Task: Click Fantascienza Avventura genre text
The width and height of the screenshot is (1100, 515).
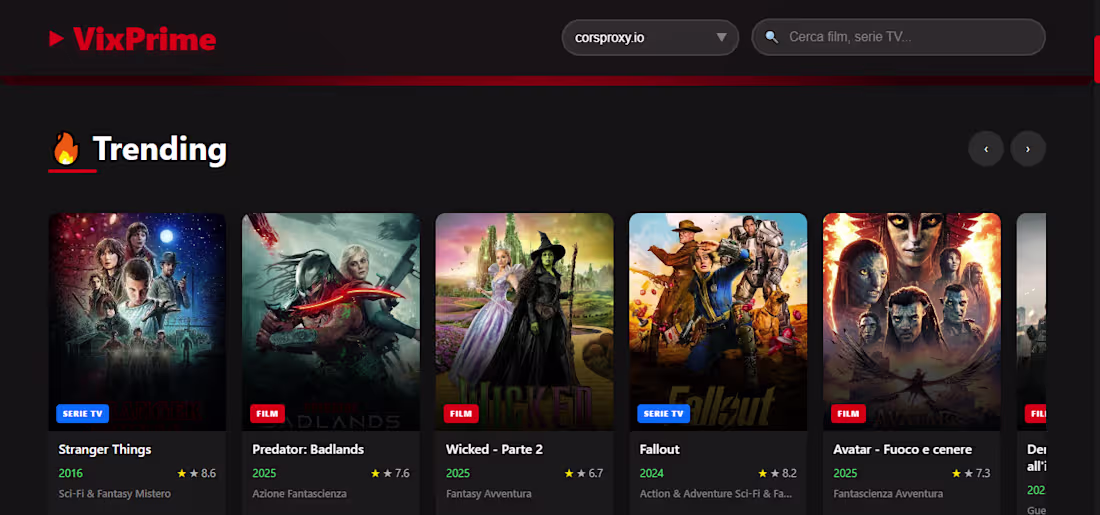Action: [x=888, y=494]
